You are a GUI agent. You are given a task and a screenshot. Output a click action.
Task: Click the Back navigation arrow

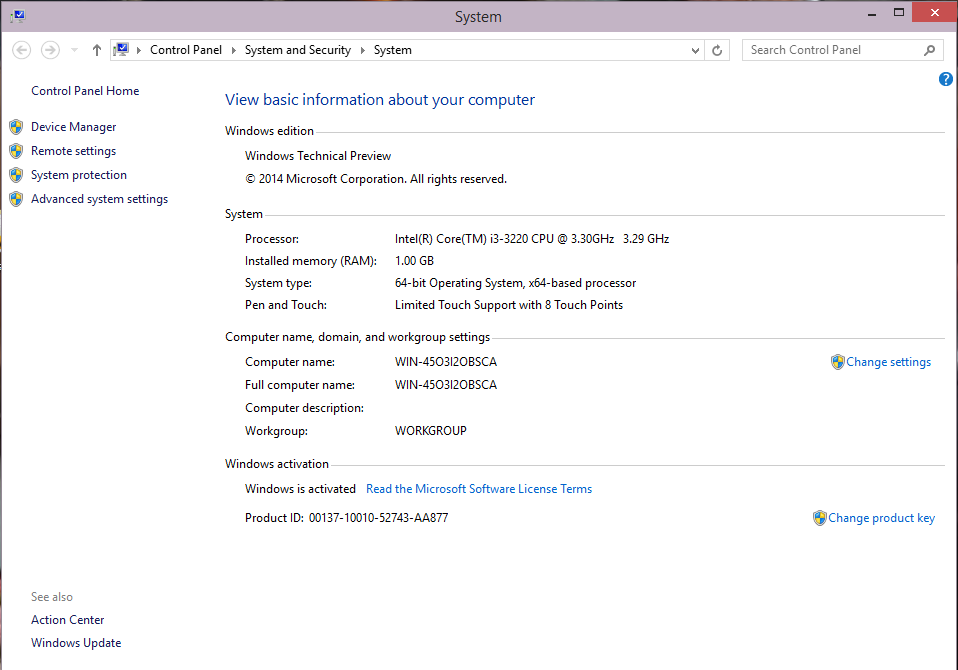(x=22, y=50)
